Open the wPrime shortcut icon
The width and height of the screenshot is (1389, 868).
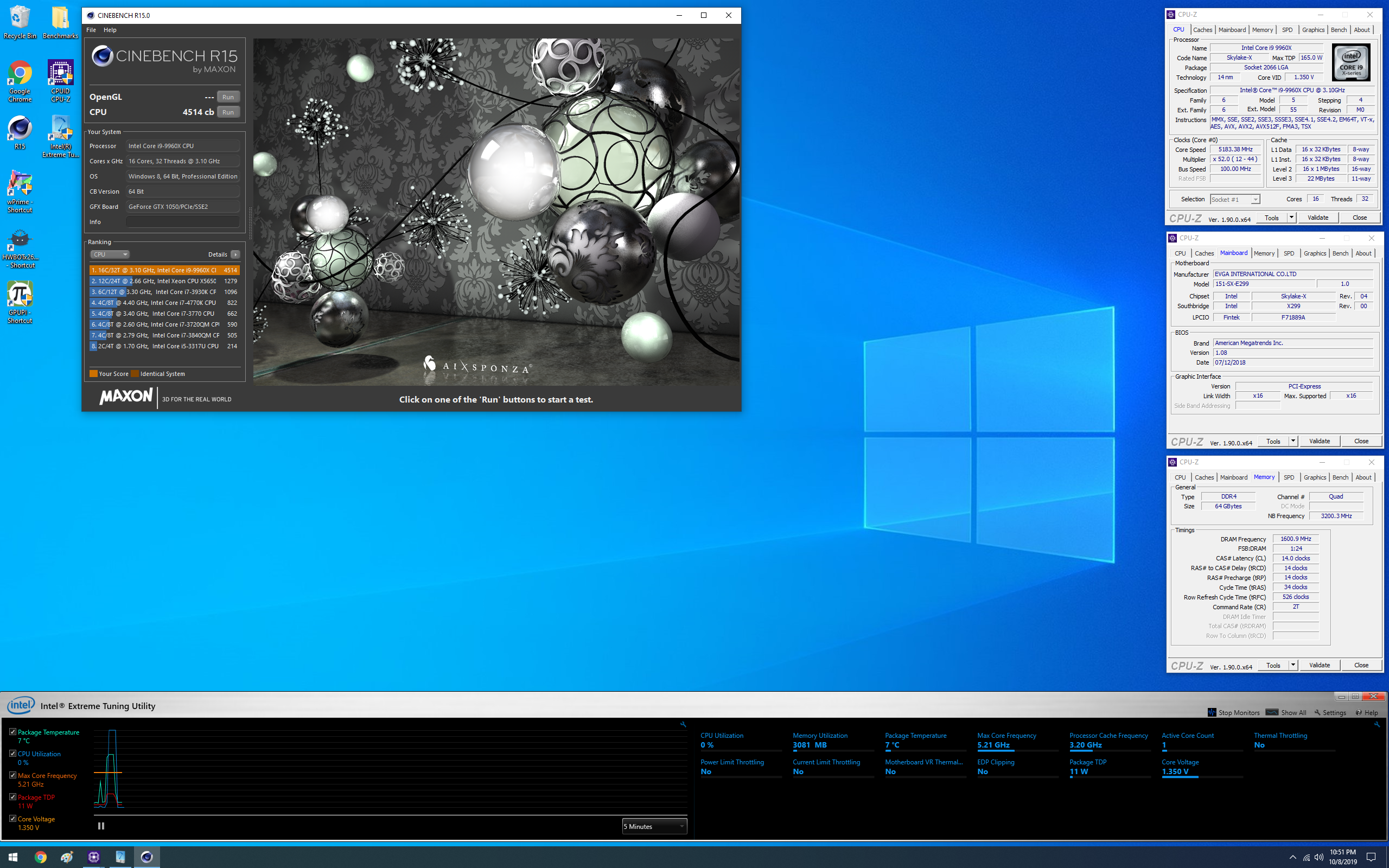(20, 192)
